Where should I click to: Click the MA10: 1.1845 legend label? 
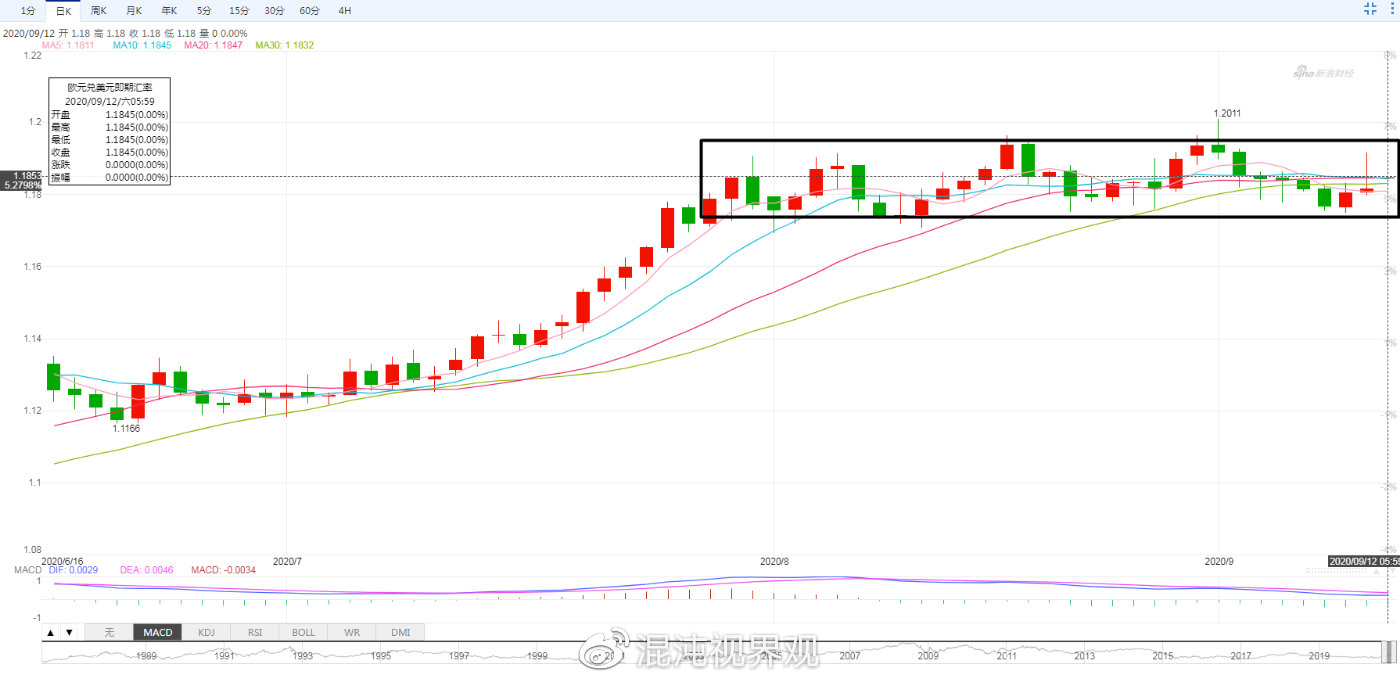[141, 45]
